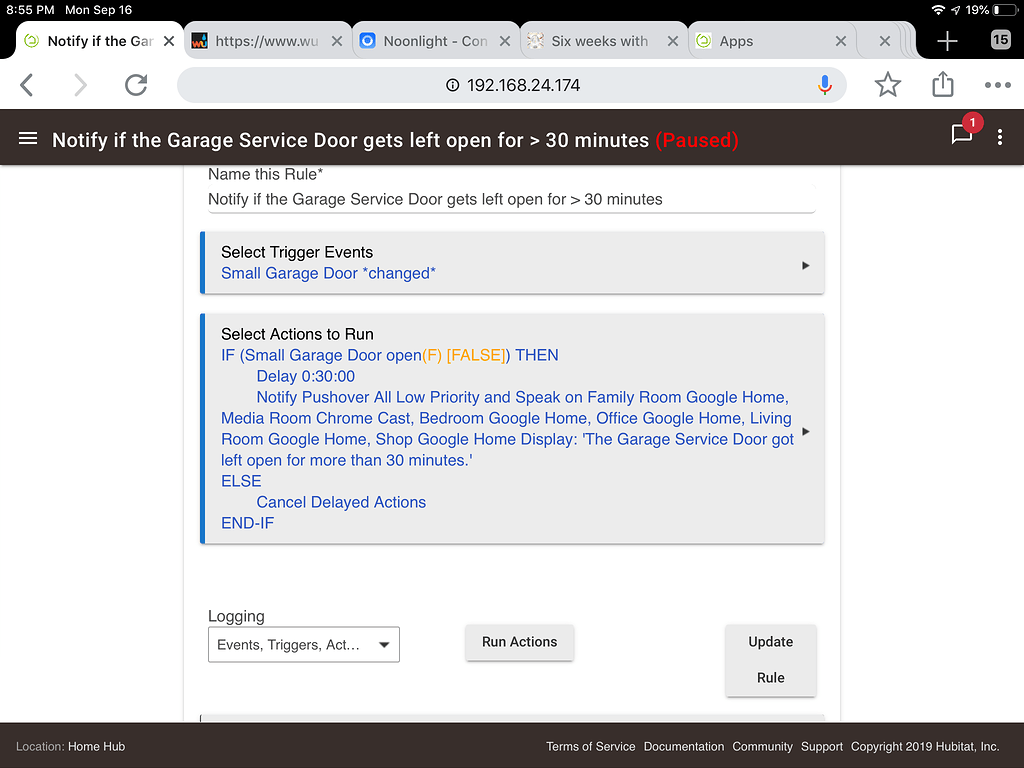1024x768 pixels.
Task: Click the 'Small Garage Door *changed*' trigger text
Action: click(328, 273)
